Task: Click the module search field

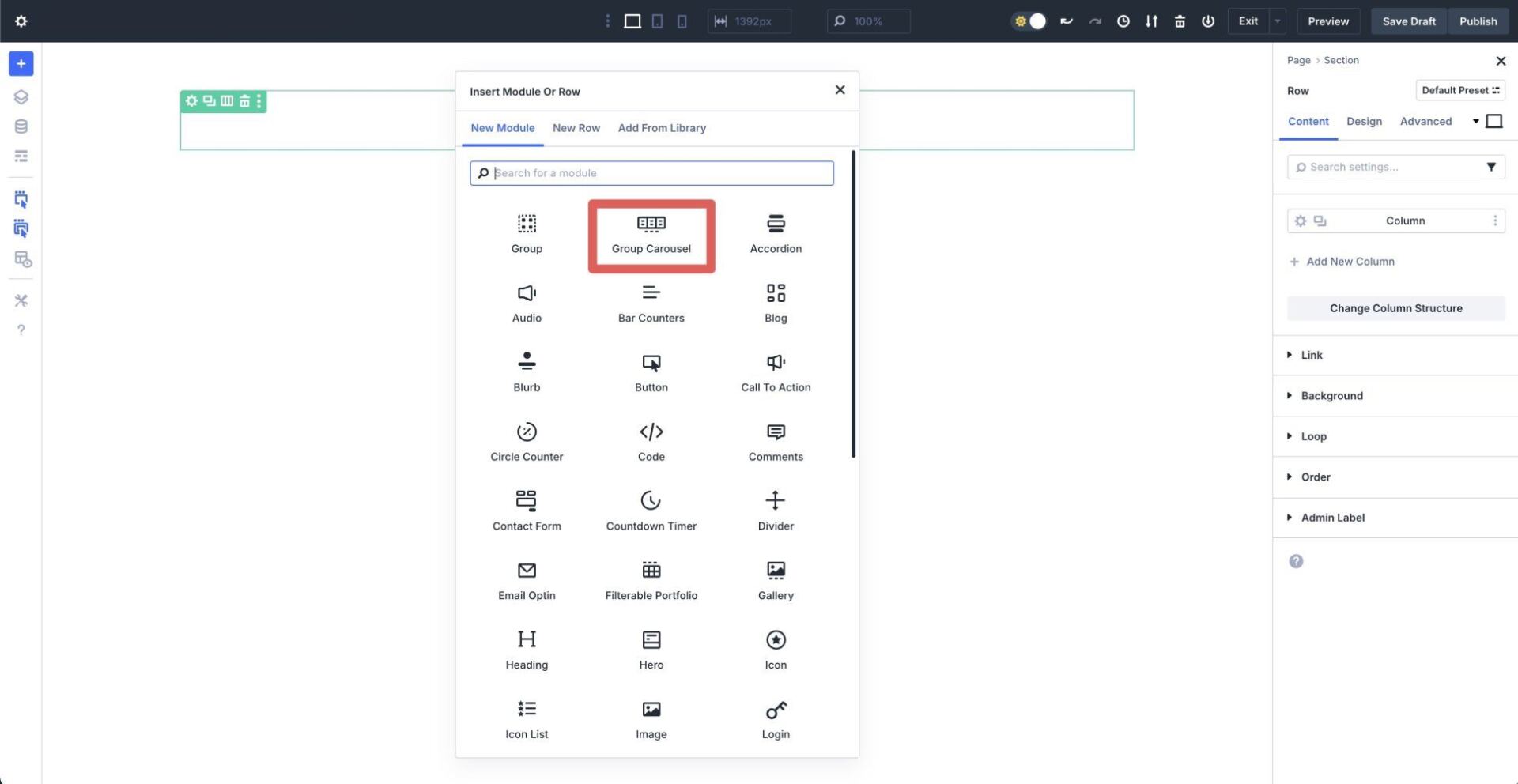Action: coord(651,172)
